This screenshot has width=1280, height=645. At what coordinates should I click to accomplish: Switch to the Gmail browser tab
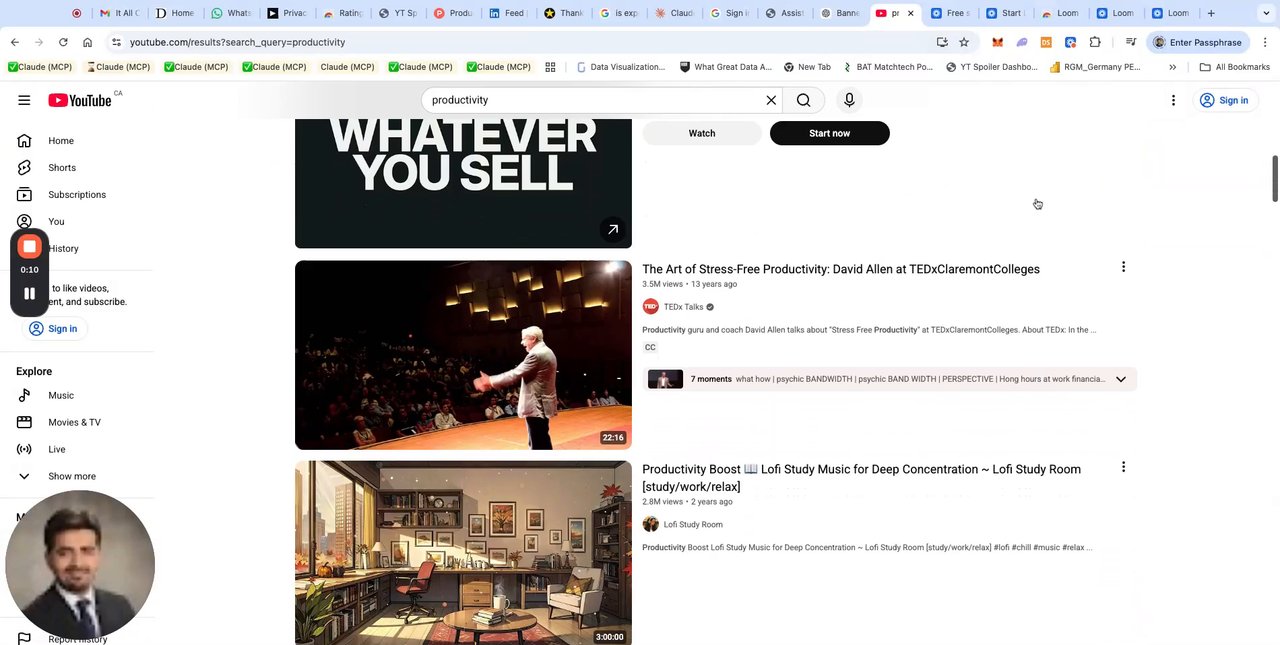[119, 13]
